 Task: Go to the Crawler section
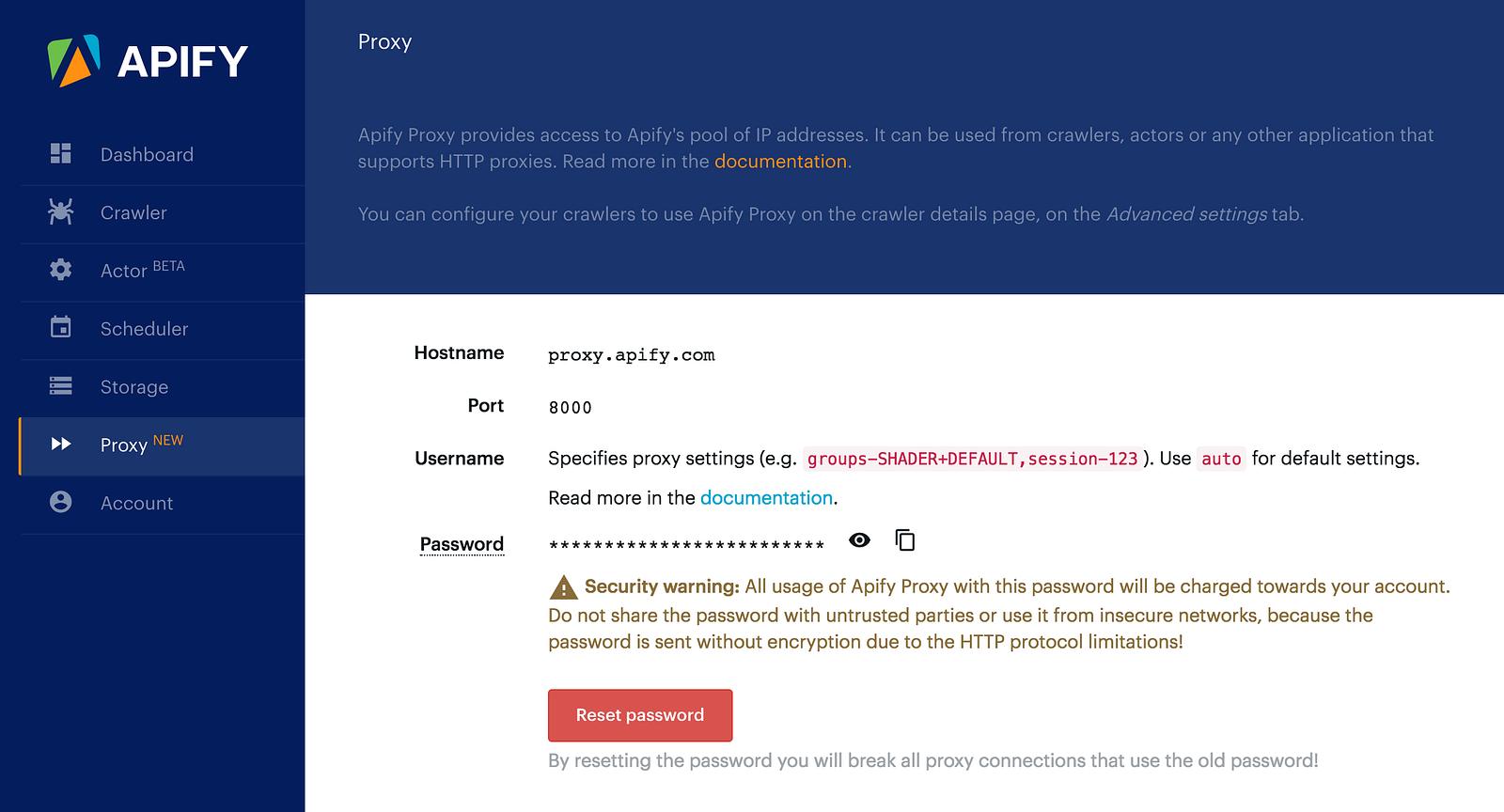[x=133, y=212]
